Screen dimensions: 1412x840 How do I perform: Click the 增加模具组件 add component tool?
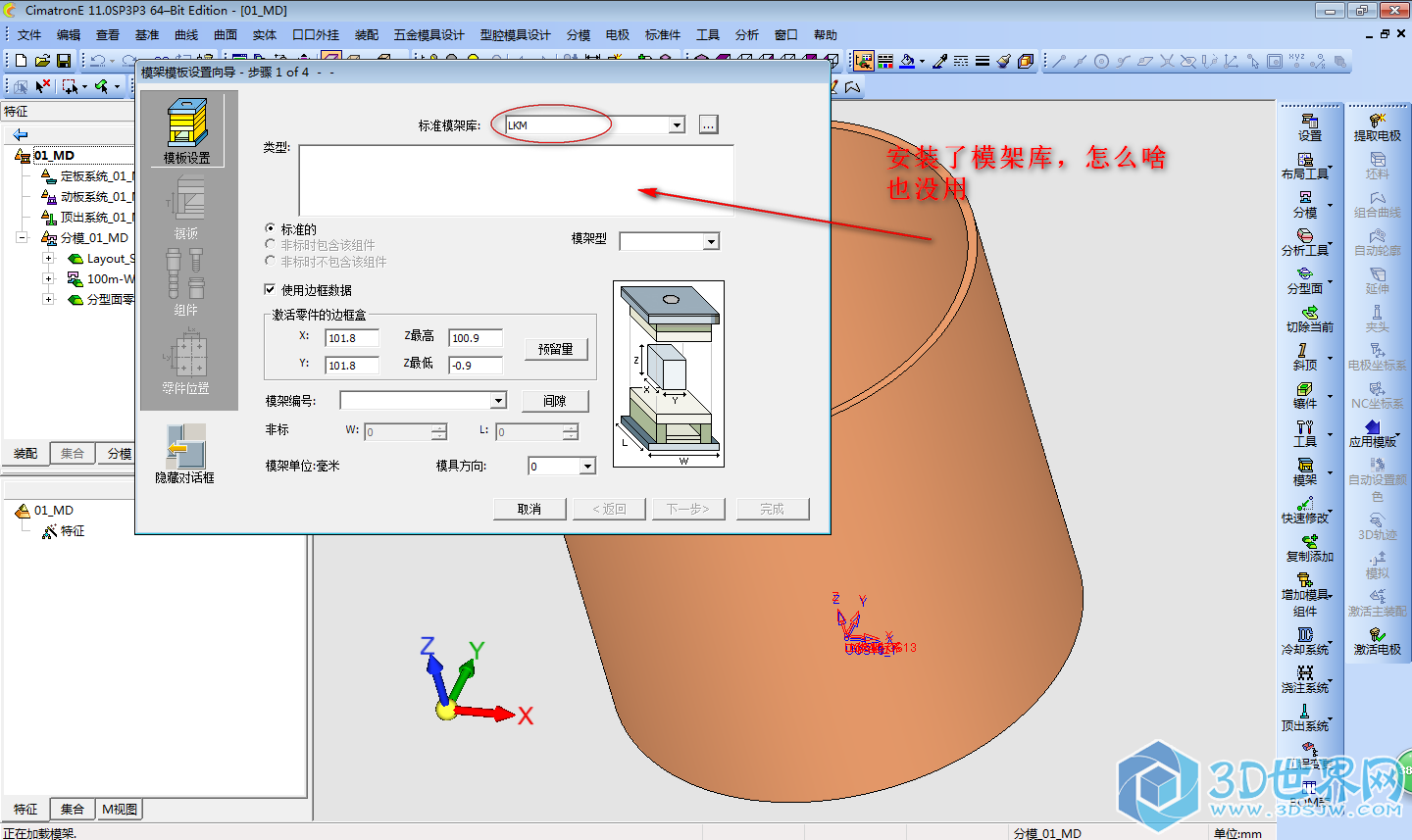coord(1305,594)
